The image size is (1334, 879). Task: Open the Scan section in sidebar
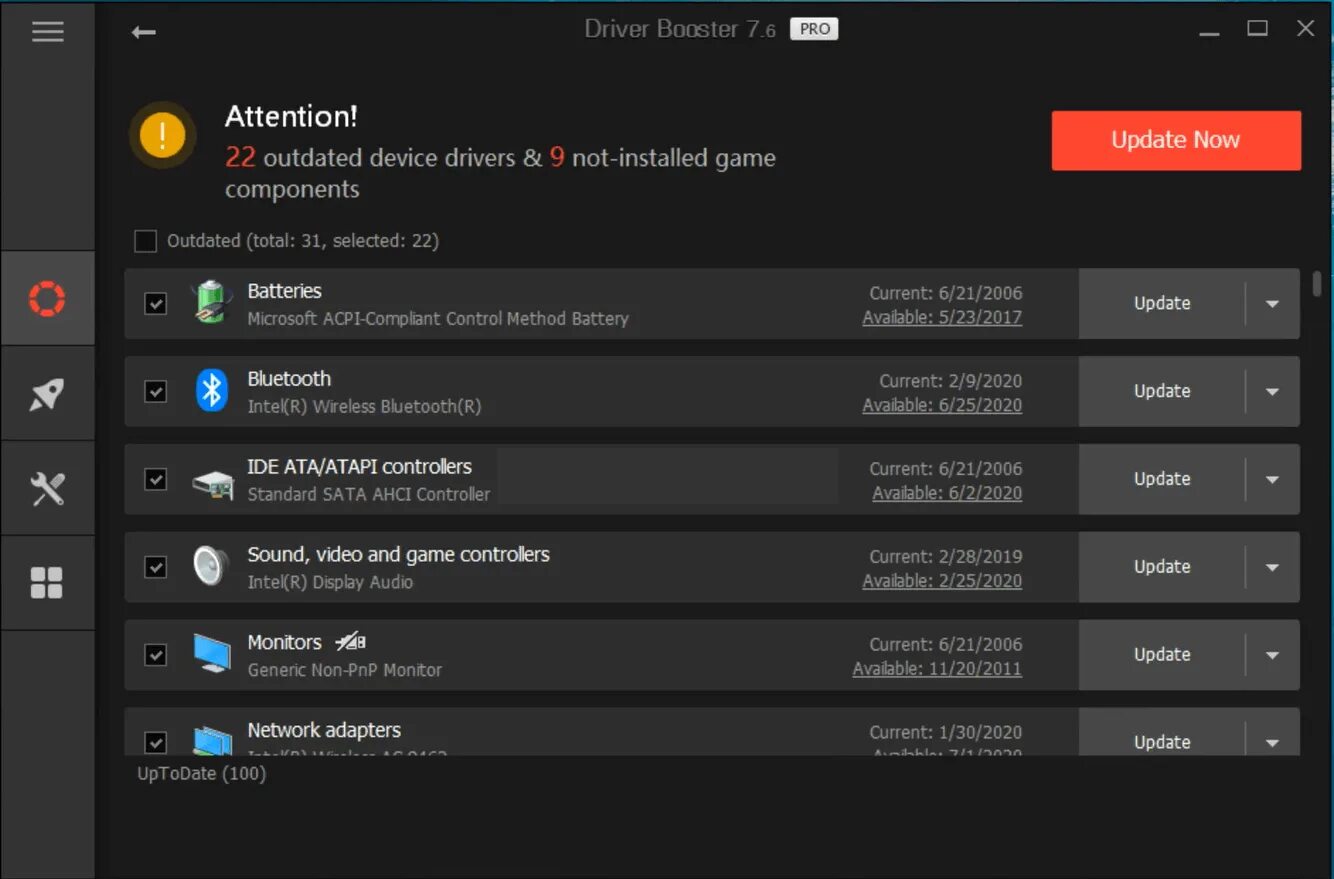pyautogui.click(x=47, y=298)
